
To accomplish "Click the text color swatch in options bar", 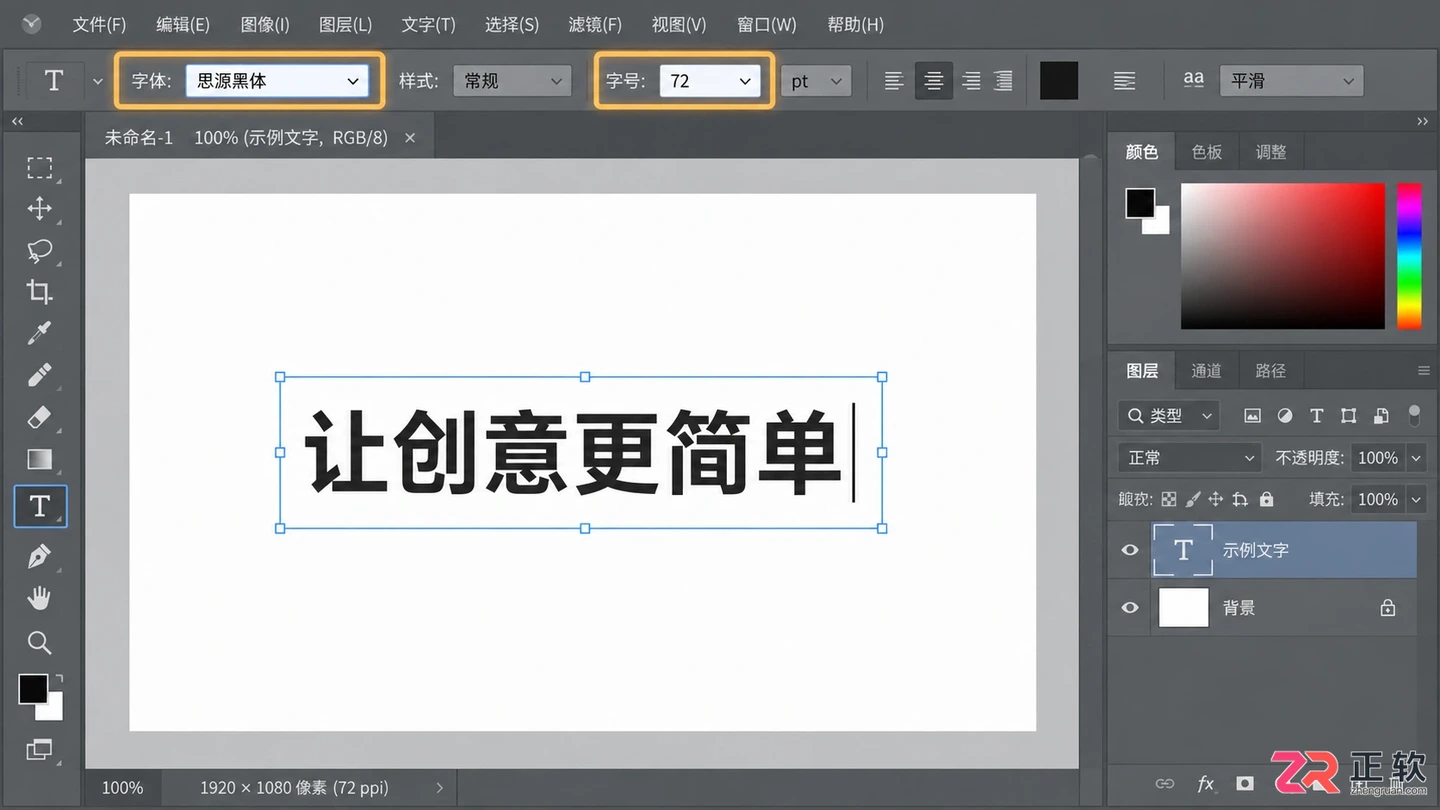I will tap(1059, 81).
